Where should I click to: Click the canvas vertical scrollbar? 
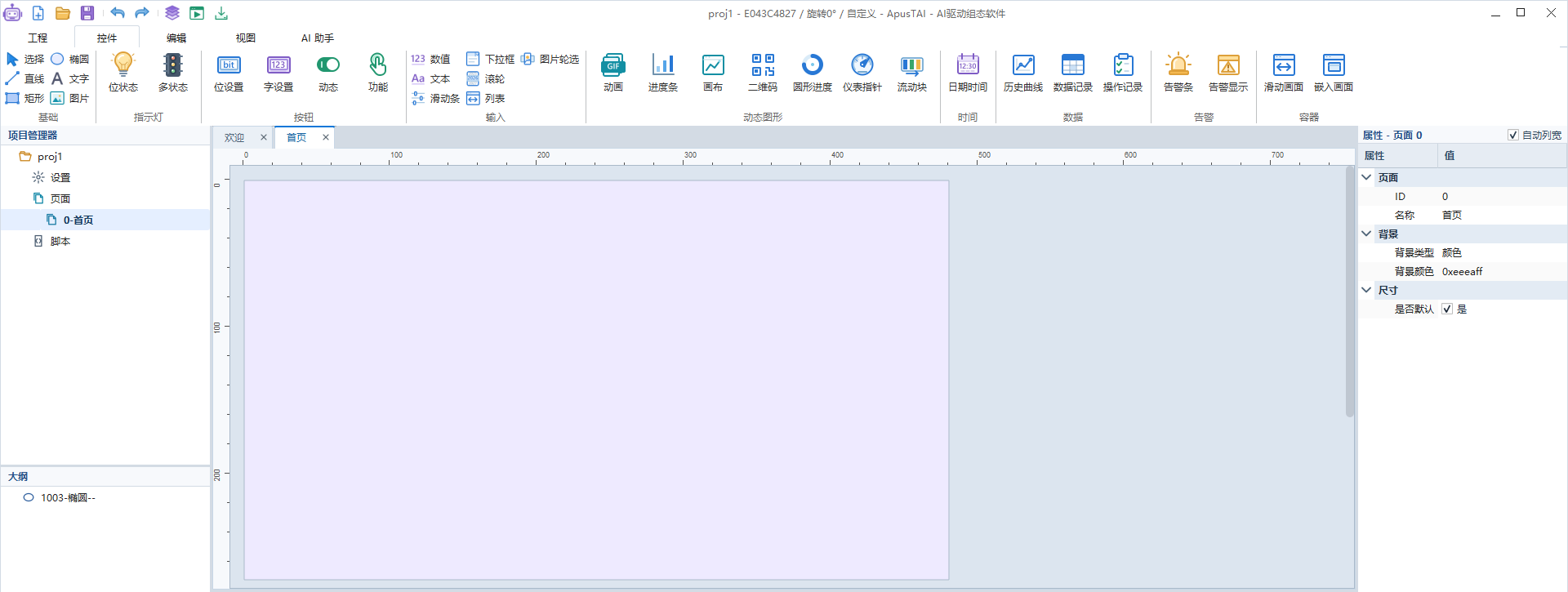(x=1350, y=292)
